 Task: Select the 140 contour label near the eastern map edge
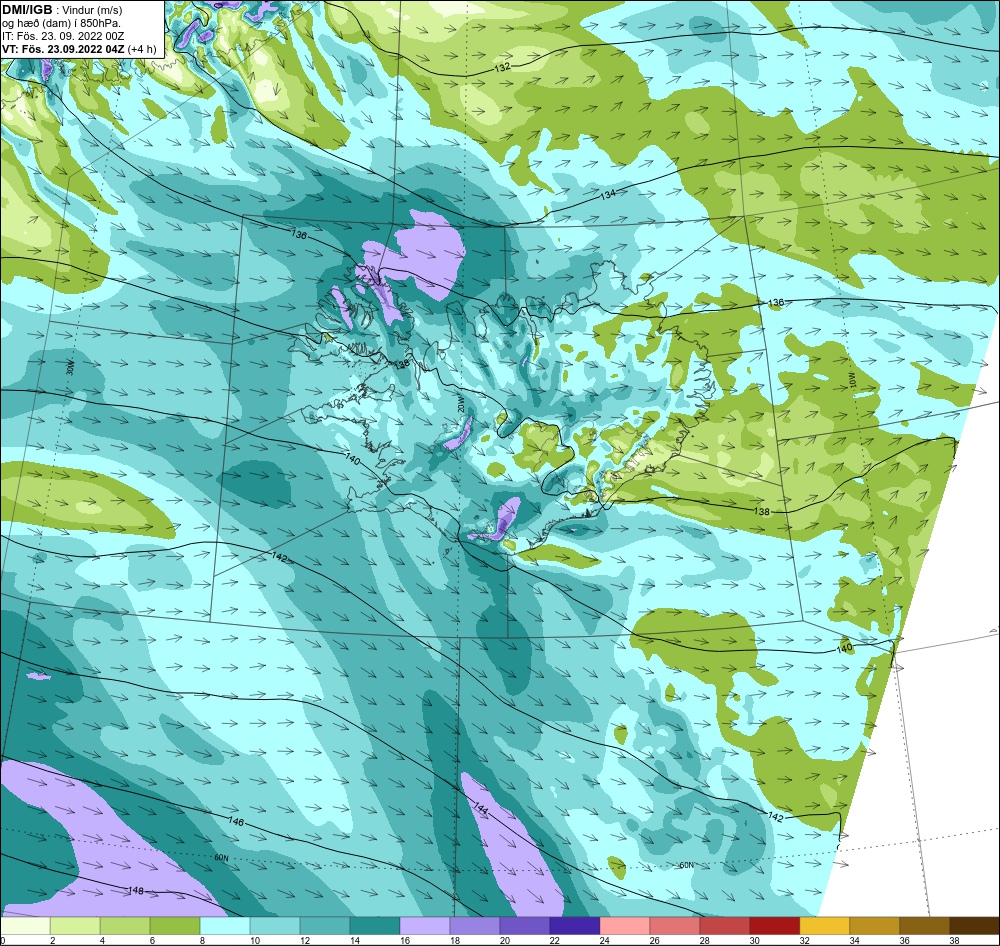point(844,648)
